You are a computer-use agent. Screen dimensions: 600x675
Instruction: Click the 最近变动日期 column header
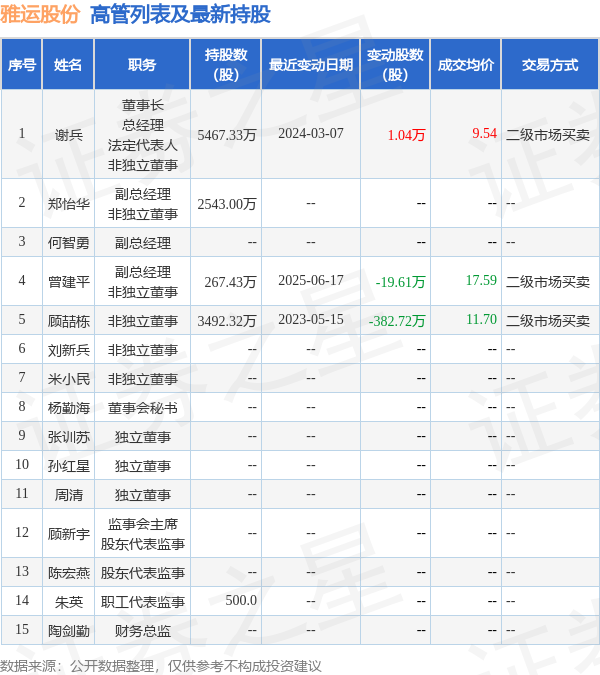tap(311, 65)
